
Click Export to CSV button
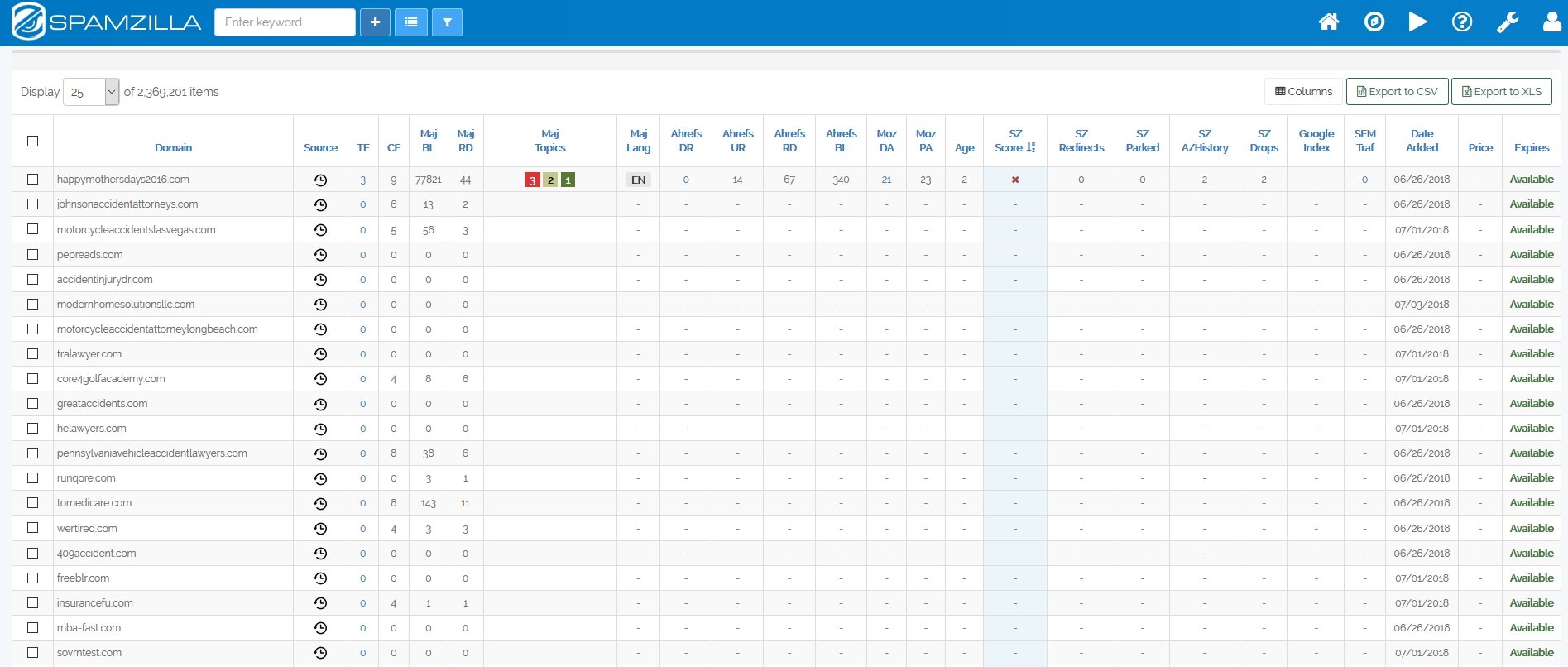pos(1397,92)
